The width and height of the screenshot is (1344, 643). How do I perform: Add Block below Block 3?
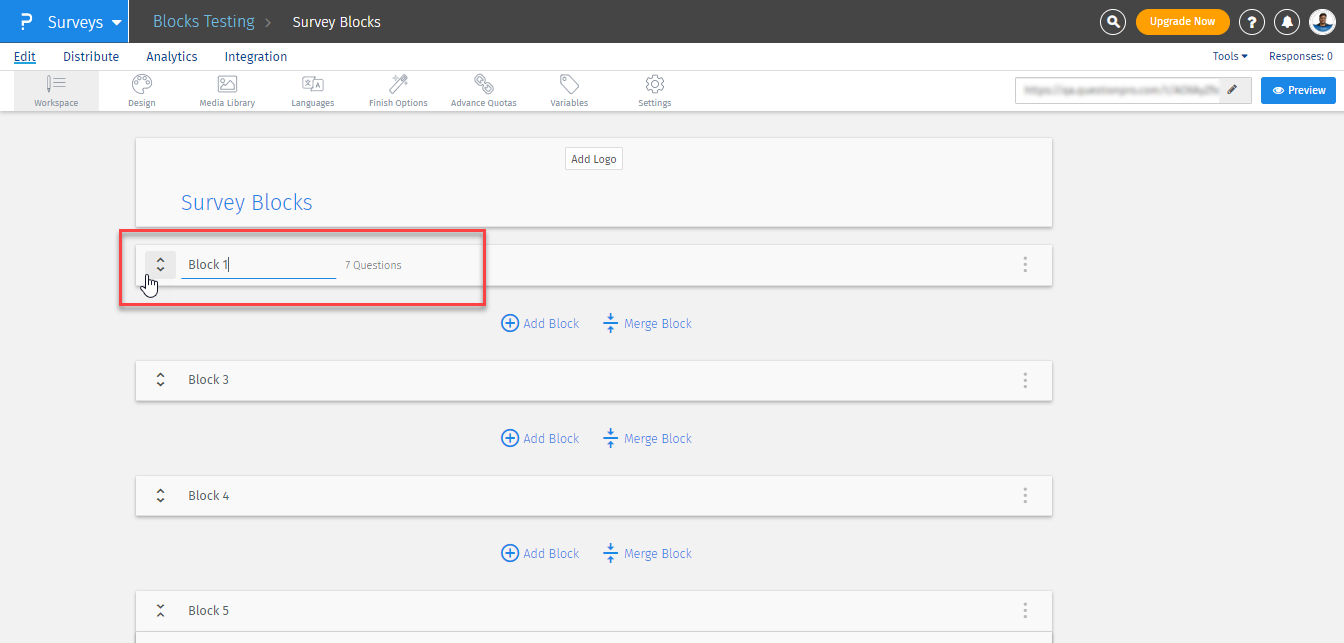click(x=540, y=439)
